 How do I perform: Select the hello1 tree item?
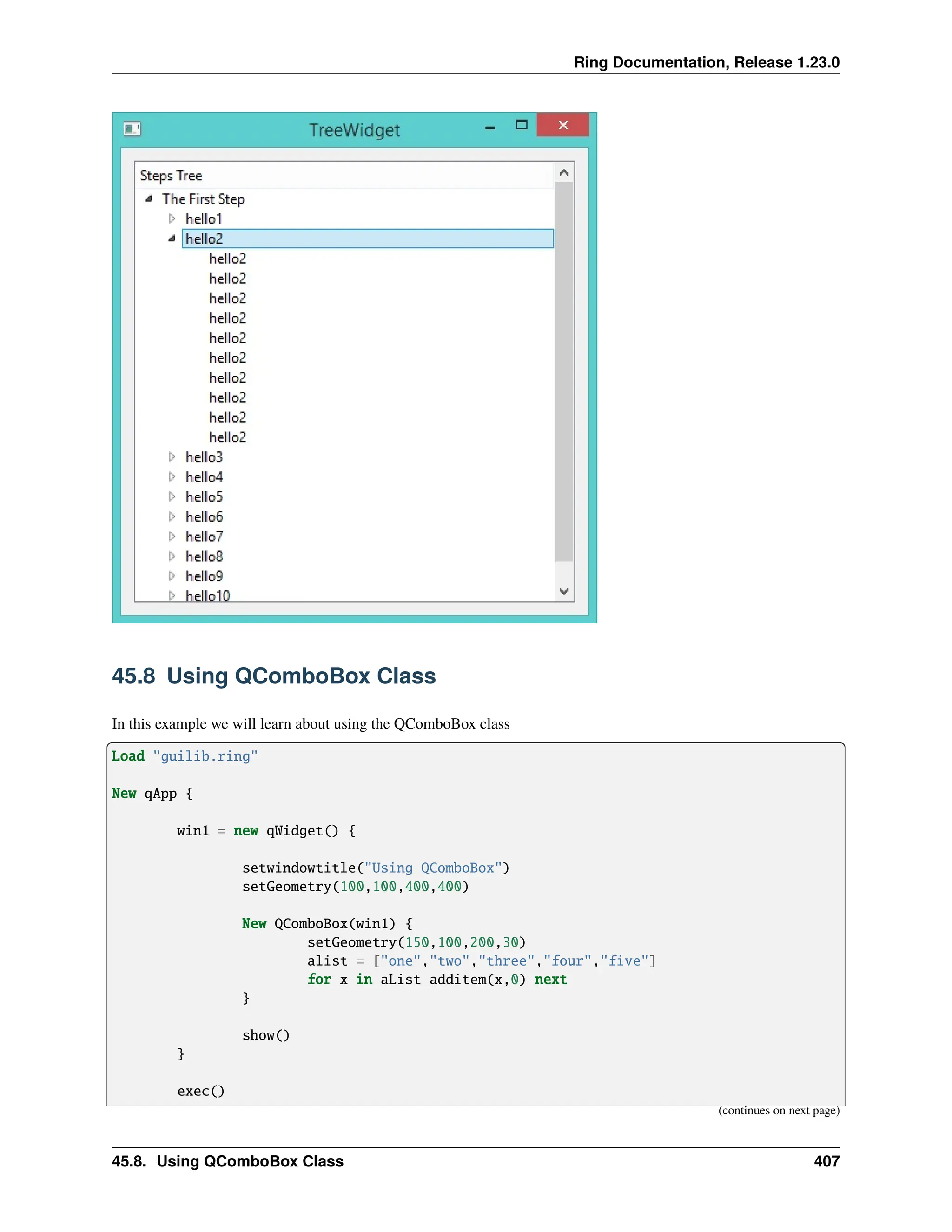pyautogui.click(x=204, y=219)
